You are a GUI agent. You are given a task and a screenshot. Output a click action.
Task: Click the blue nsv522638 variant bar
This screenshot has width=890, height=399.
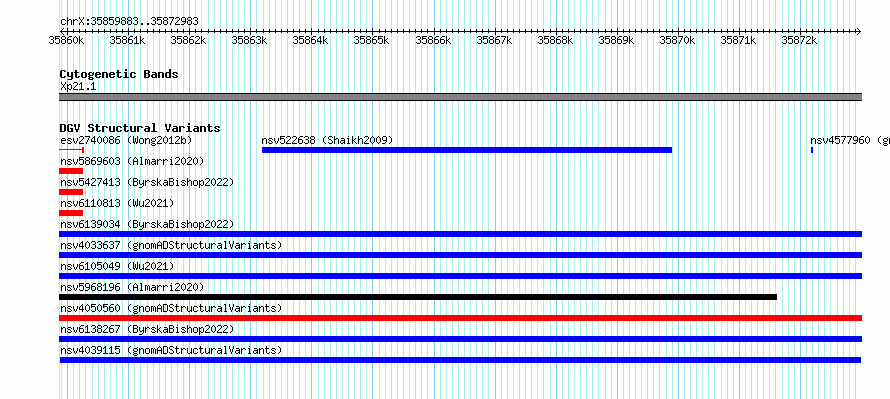click(467, 150)
